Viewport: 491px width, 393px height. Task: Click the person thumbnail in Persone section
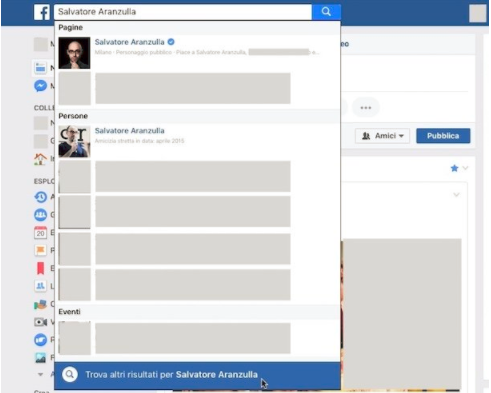point(74,141)
